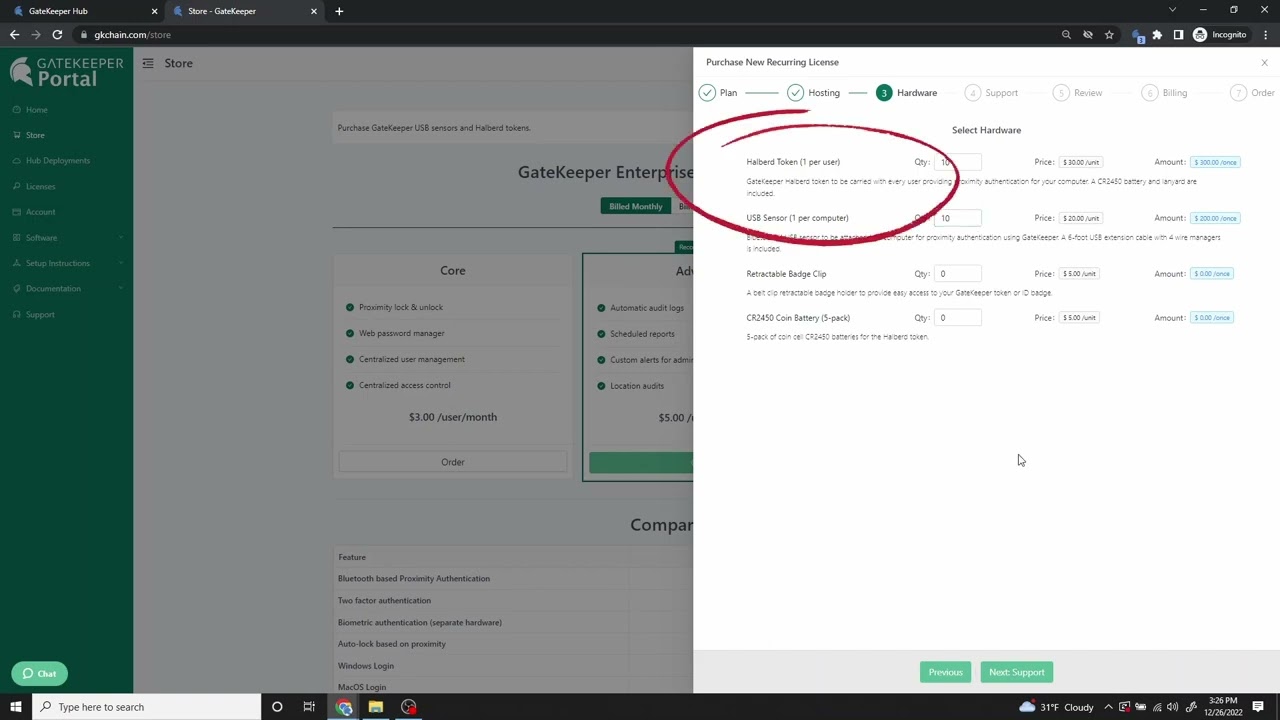This screenshot has width=1280, height=720.
Task: Click the Windows taskbar search box
Action: click(x=147, y=707)
